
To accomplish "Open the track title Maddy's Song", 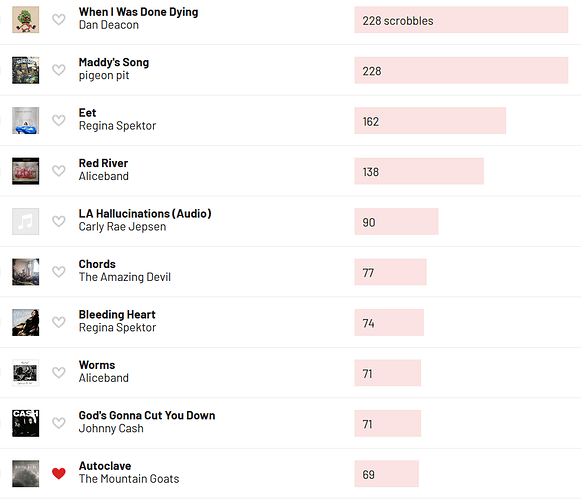I will pyautogui.click(x=114, y=62).
